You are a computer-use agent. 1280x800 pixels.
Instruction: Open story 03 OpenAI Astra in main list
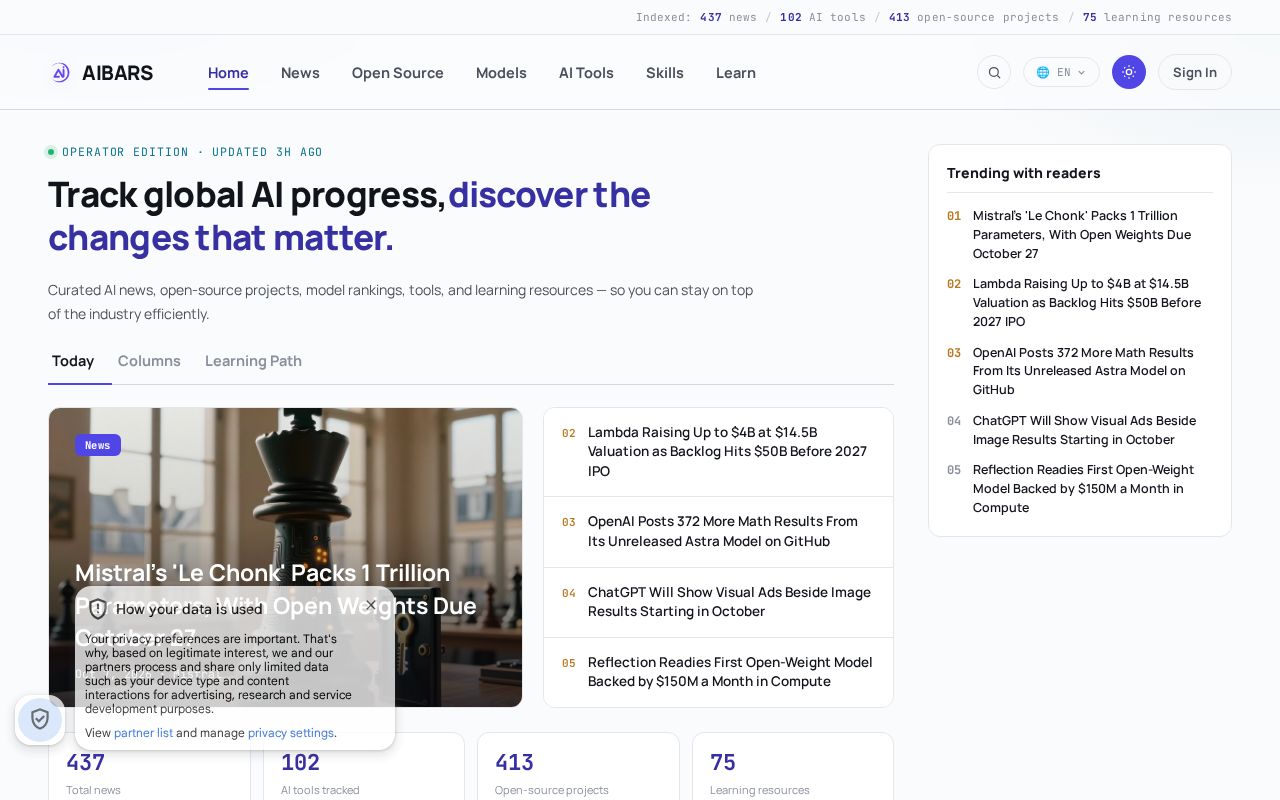pos(718,532)
